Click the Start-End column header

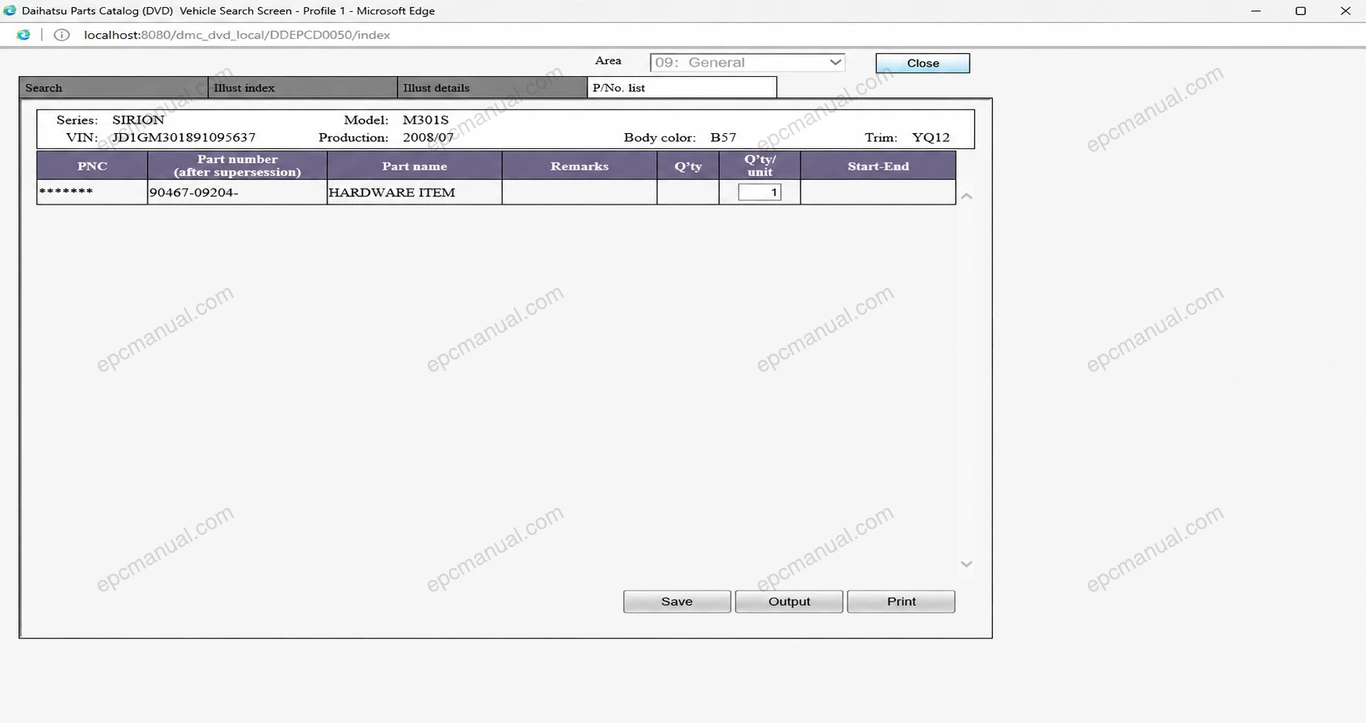878,166
